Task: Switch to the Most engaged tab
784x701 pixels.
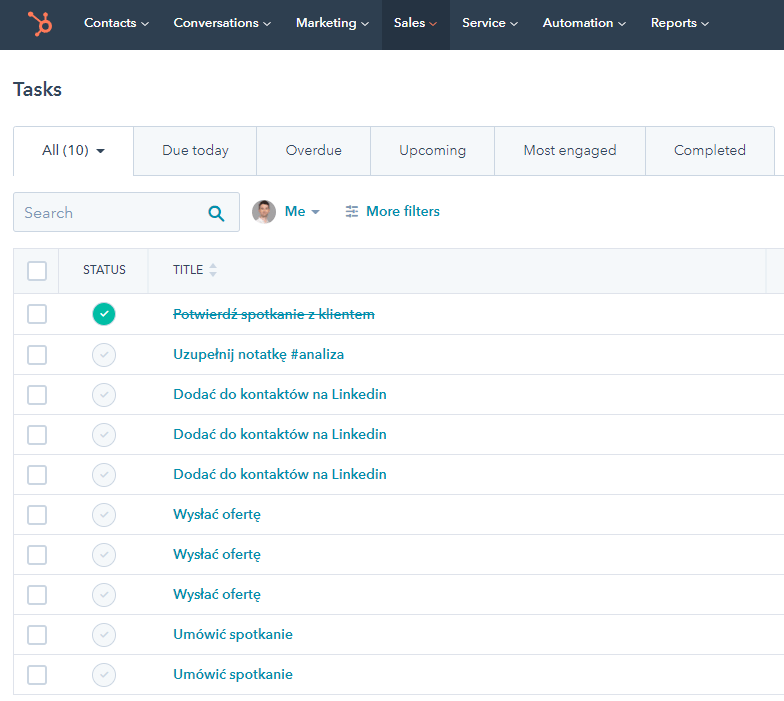Action: click(570, 150)
